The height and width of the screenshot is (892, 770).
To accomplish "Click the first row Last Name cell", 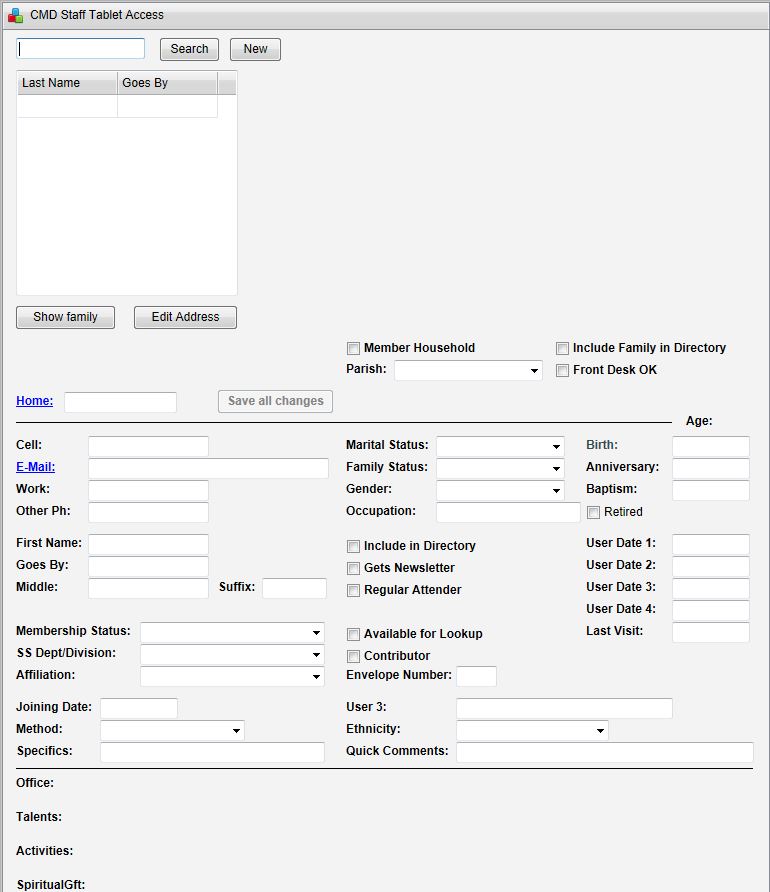I will [67, 106].
